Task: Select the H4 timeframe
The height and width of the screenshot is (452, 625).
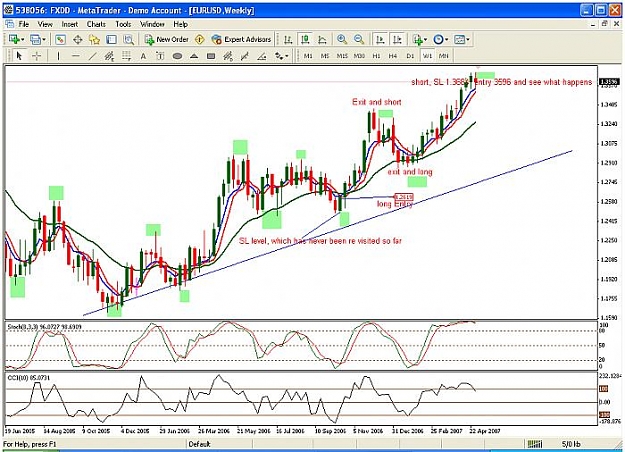Action: pos(393,56)
